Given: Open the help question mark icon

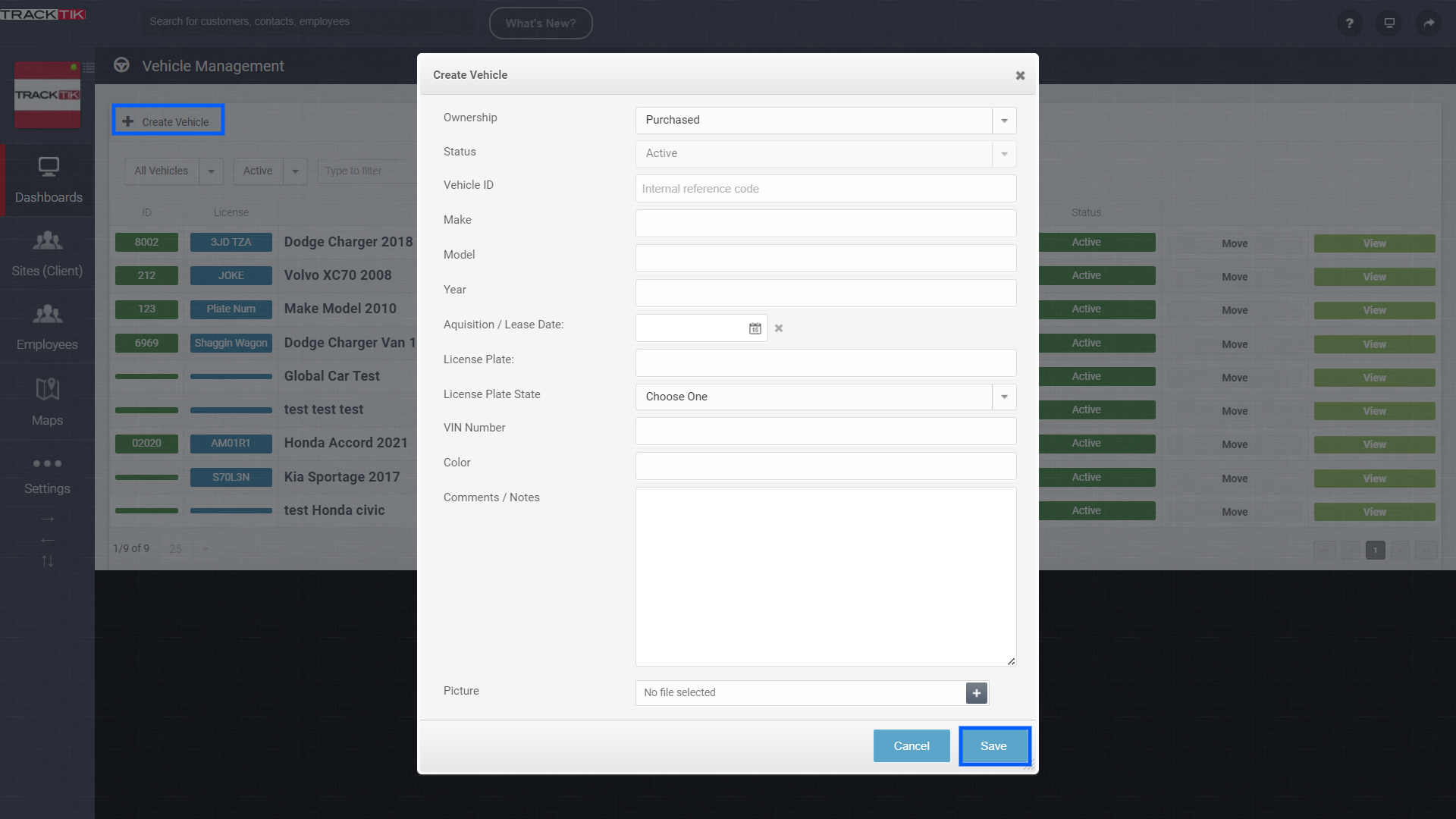Looking at the screenshot, I should [x=1349, y=24].
